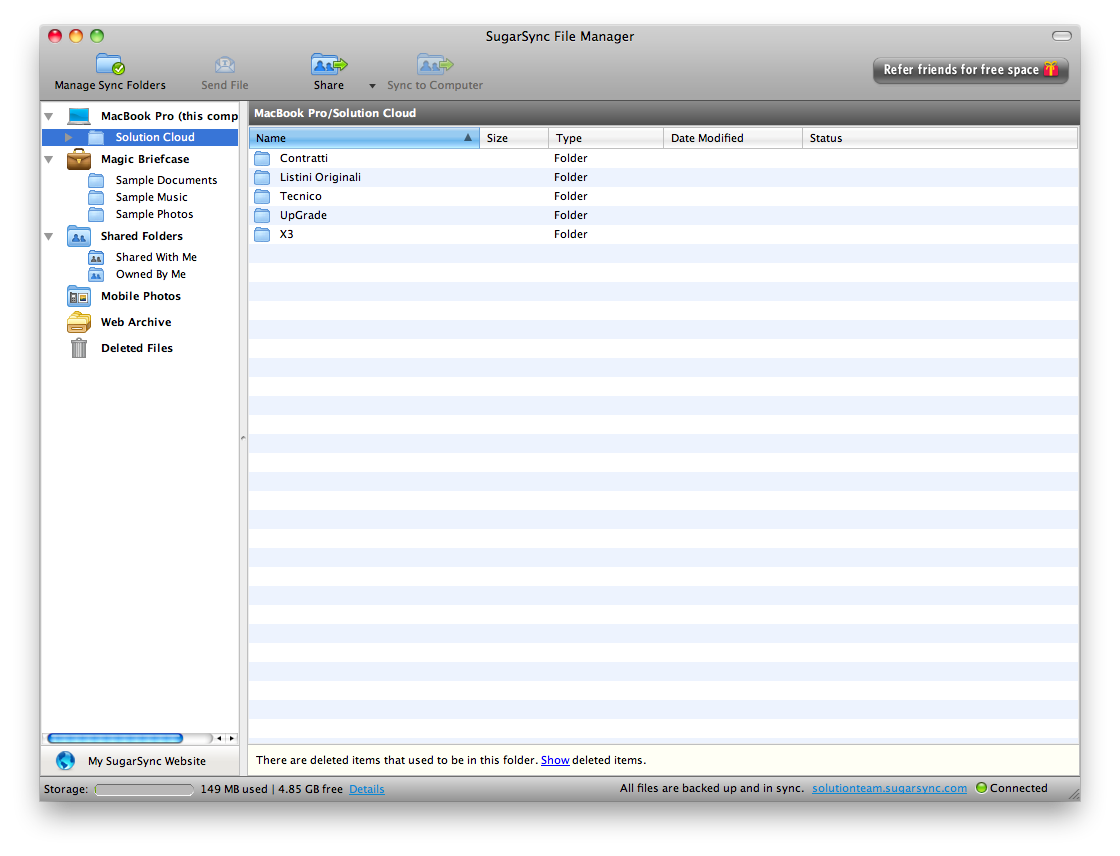Select the UpGrade folder row
The height and width of the screenshot is (856, 1120).
[x=664, y=215]
